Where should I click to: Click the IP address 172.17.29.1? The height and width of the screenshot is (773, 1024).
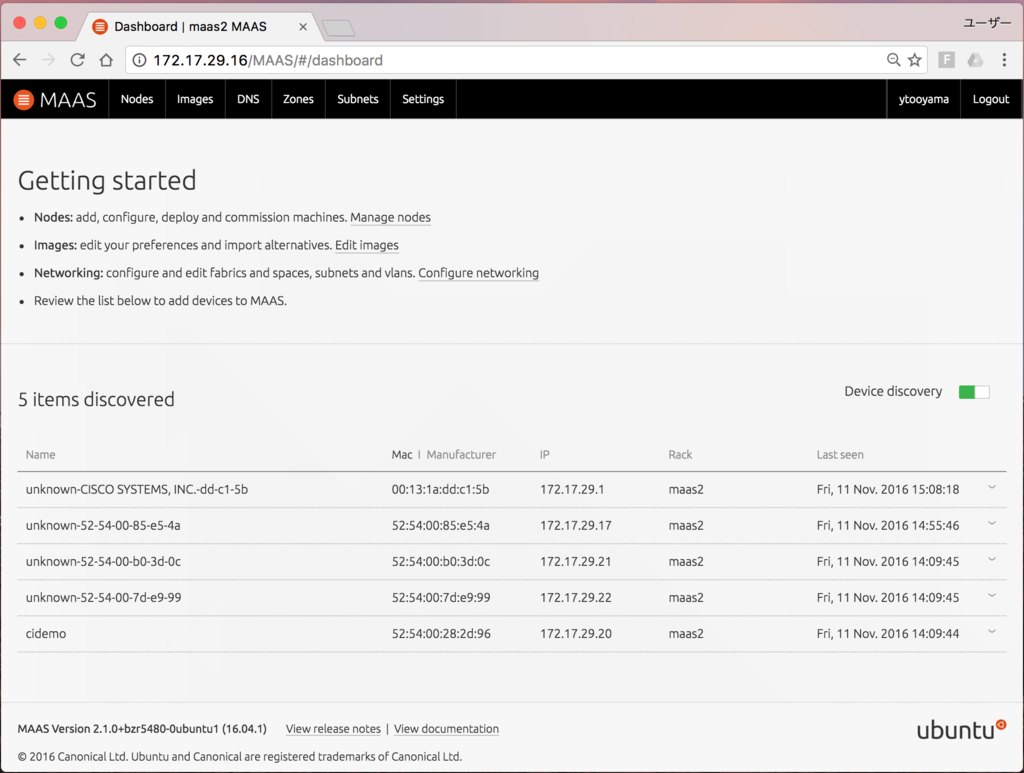pos(572,490)
